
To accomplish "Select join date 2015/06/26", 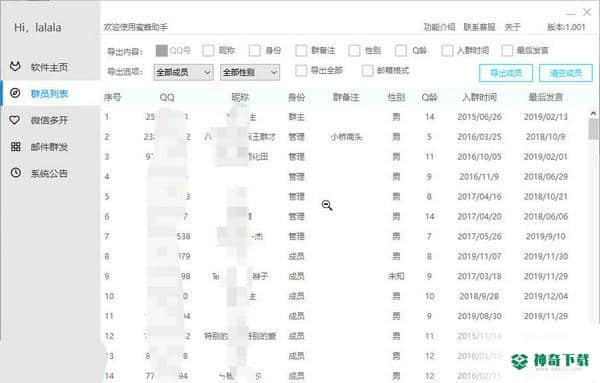I will click(479, 117).
